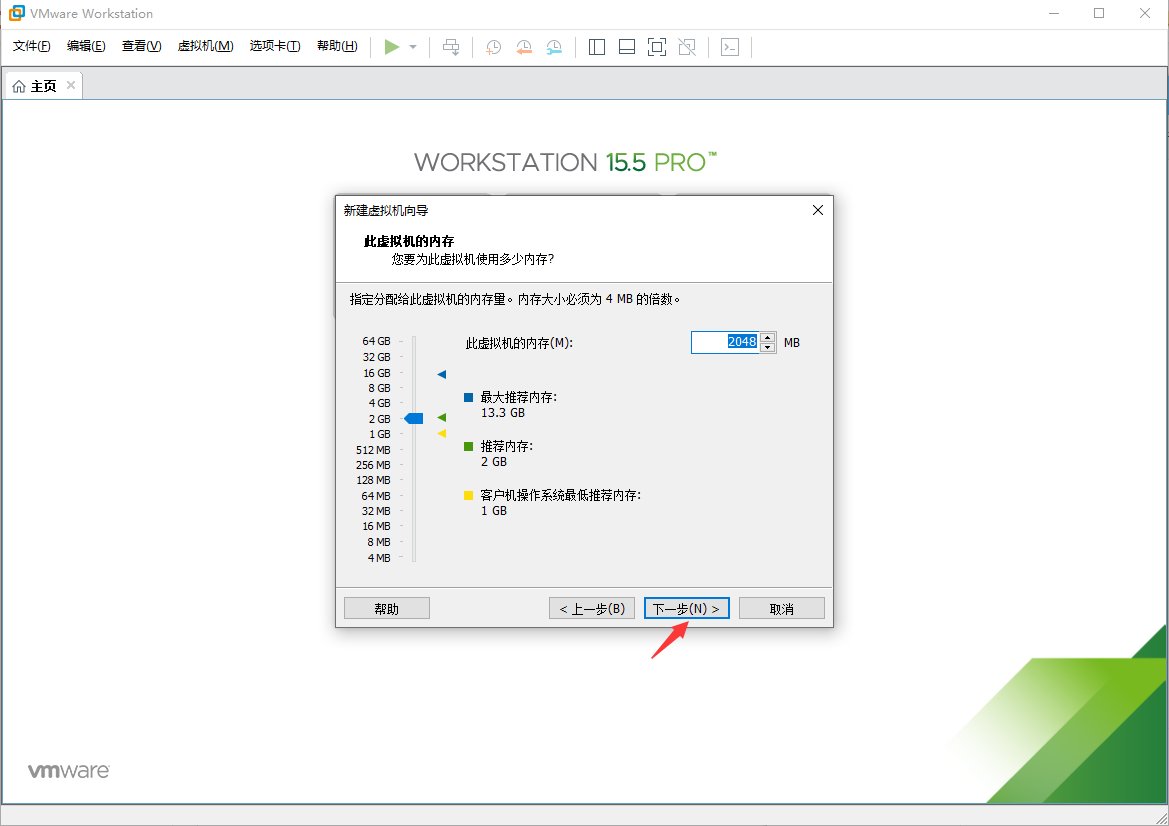The width and height of the screenshot is (1169, 826).
Task: Proceed with 下一步(N) button
Action: (687, 608)
